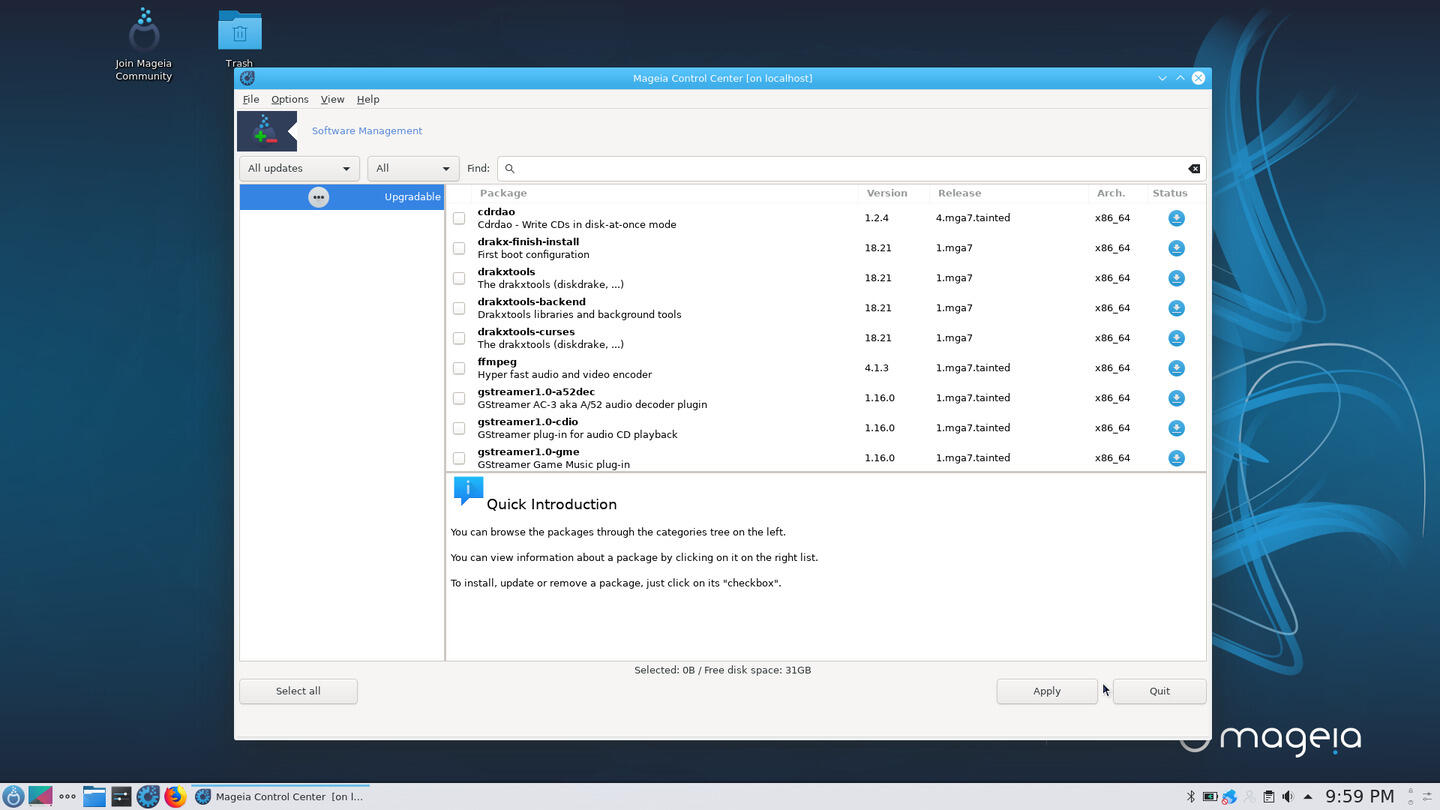
Task: Open the View menu
Action: [332, 100]
